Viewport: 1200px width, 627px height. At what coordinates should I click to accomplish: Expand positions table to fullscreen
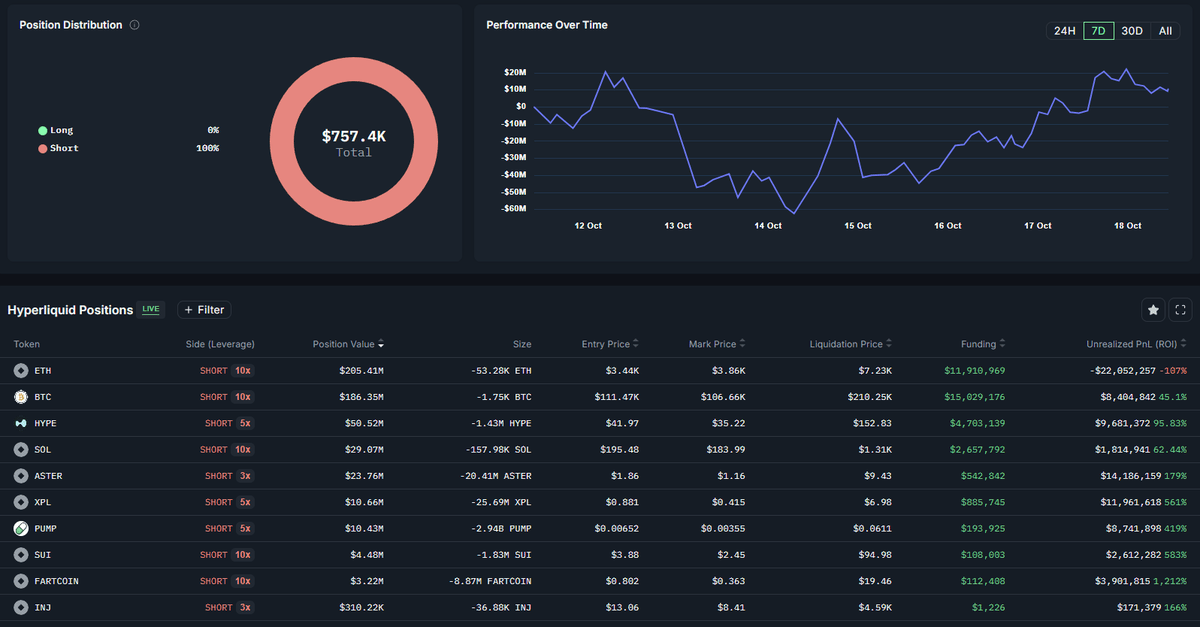[1181, 310]
